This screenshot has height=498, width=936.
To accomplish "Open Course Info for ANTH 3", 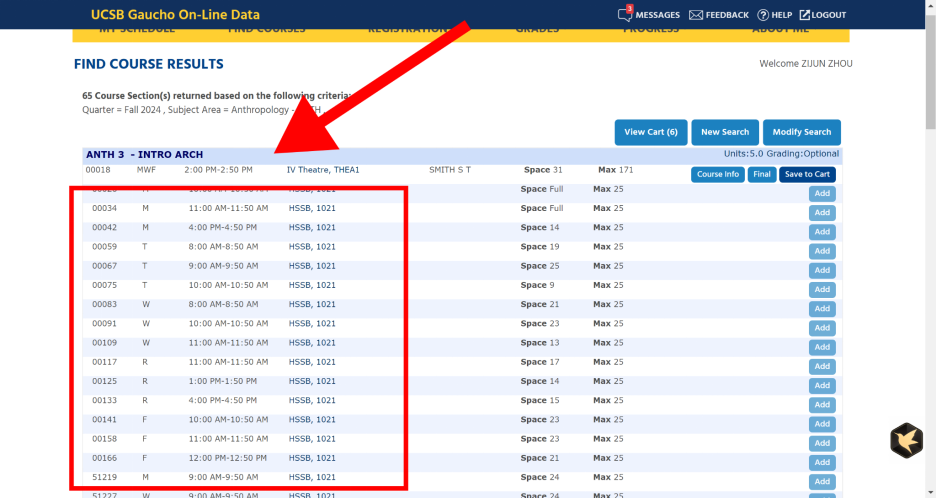I will [718, 174].
